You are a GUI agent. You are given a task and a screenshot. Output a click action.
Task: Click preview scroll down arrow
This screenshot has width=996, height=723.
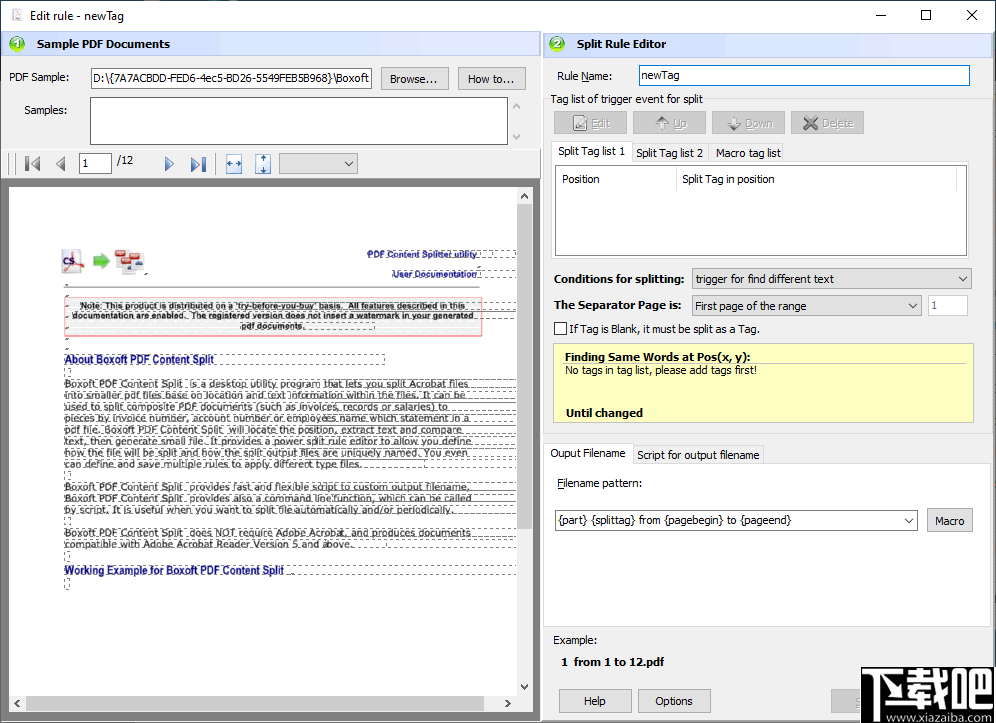pos(524,686)
